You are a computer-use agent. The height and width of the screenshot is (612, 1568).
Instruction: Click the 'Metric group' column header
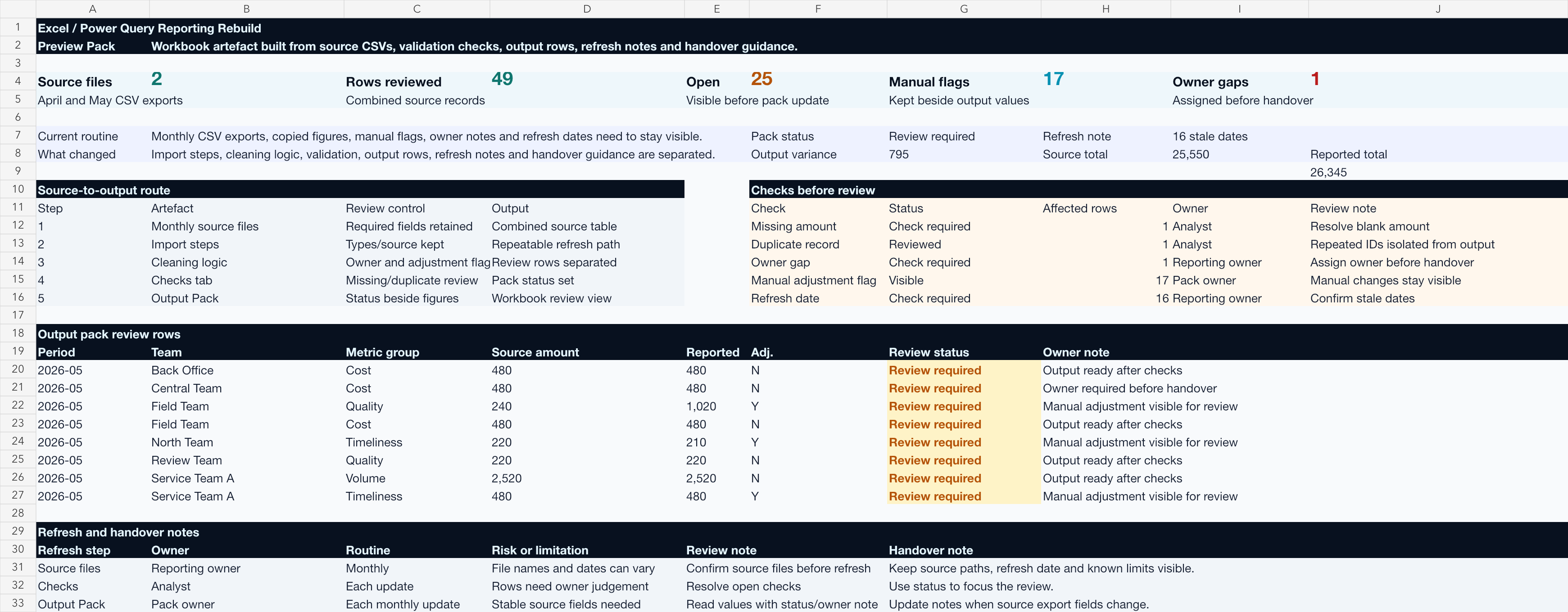pyautogui.click(x=382, y=352)
